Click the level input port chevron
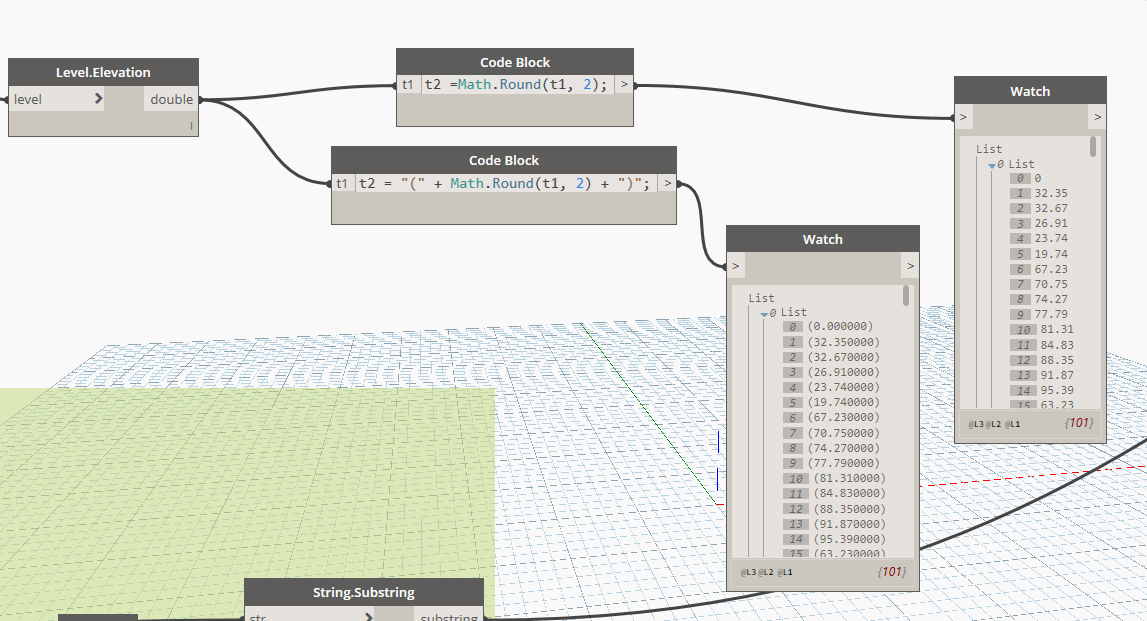 click(x=98, y=99)
